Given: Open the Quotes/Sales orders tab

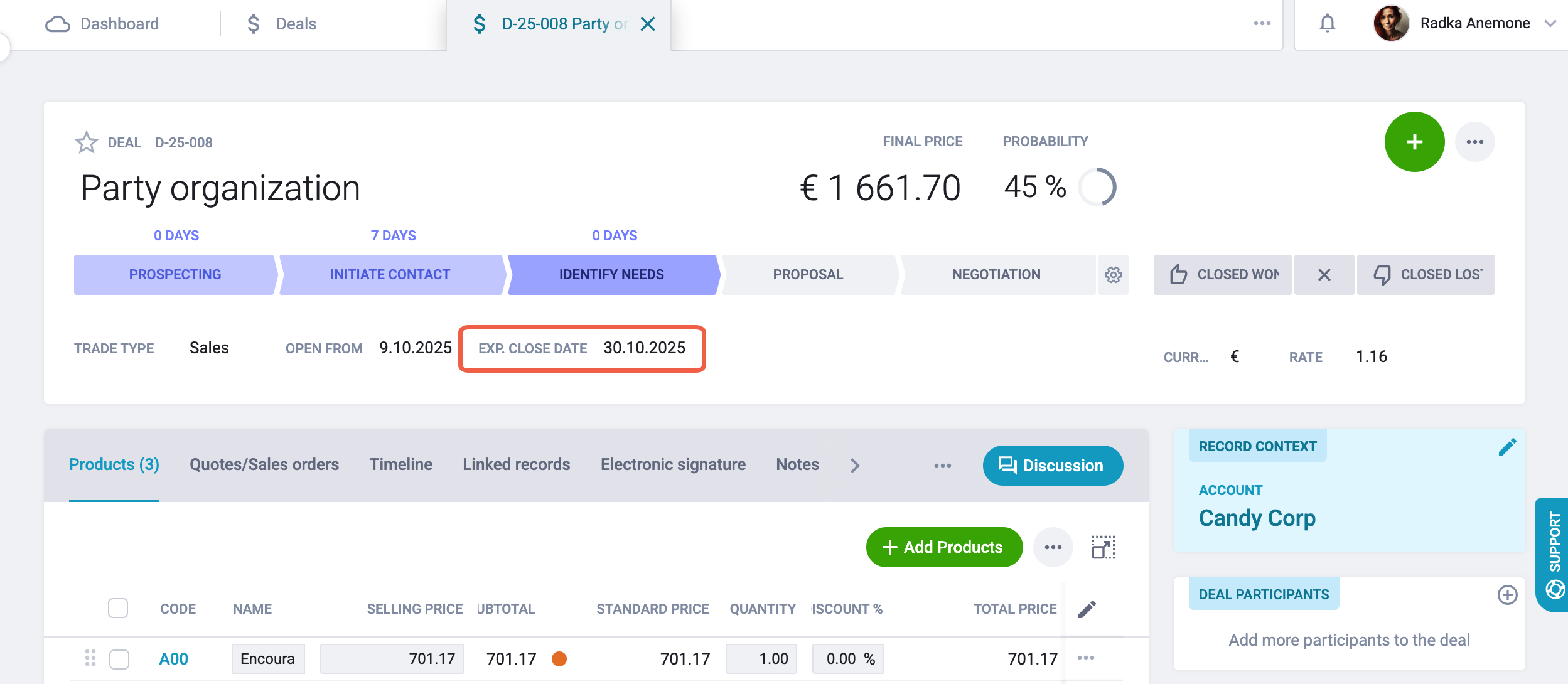Looking at the screenshot, I should point(264,464).
